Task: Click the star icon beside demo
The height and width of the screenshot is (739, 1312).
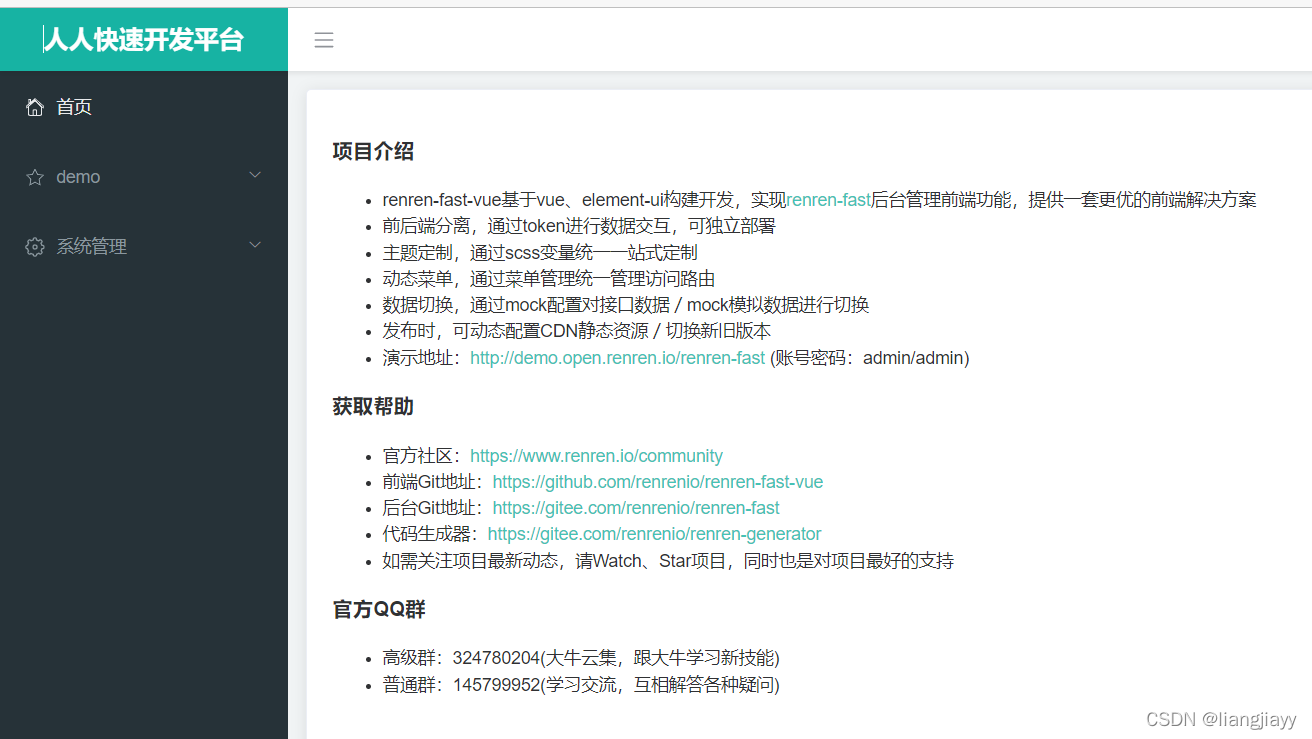Action: pyautogui.click(x=35, y=176)
